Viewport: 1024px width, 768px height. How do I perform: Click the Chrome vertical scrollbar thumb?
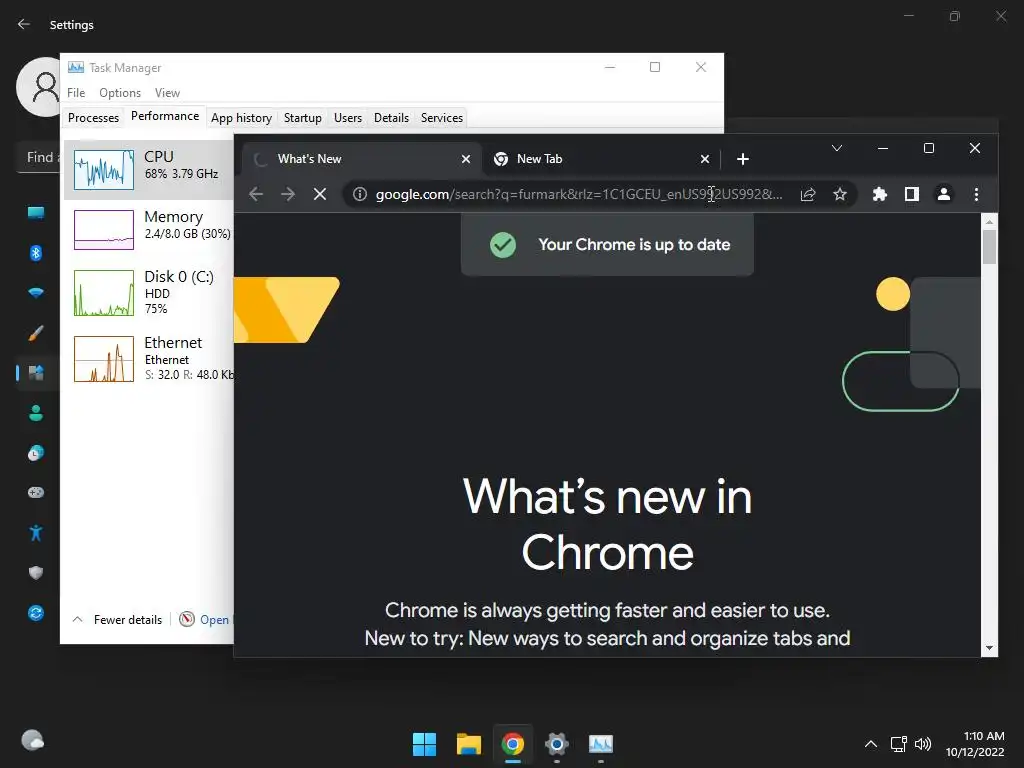click(989, 247)
